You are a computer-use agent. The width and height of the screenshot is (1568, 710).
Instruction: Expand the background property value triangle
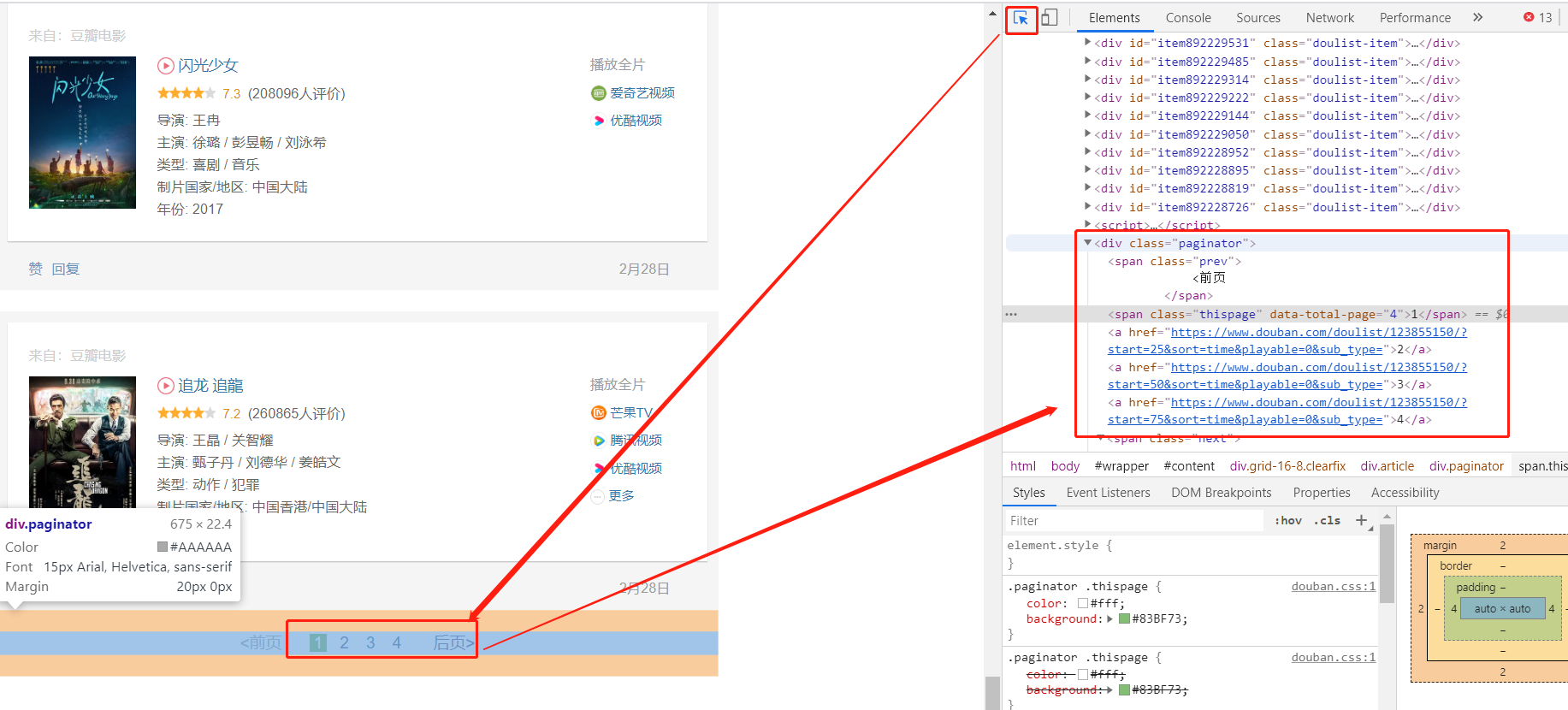pyautogui.click(x=1110, y=618)
